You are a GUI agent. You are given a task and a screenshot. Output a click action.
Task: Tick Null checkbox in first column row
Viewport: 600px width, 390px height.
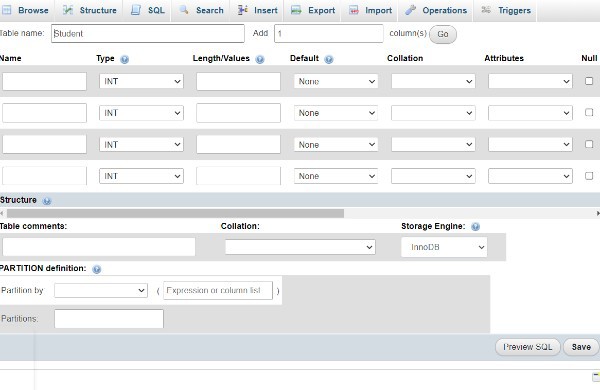coord(589,81)
